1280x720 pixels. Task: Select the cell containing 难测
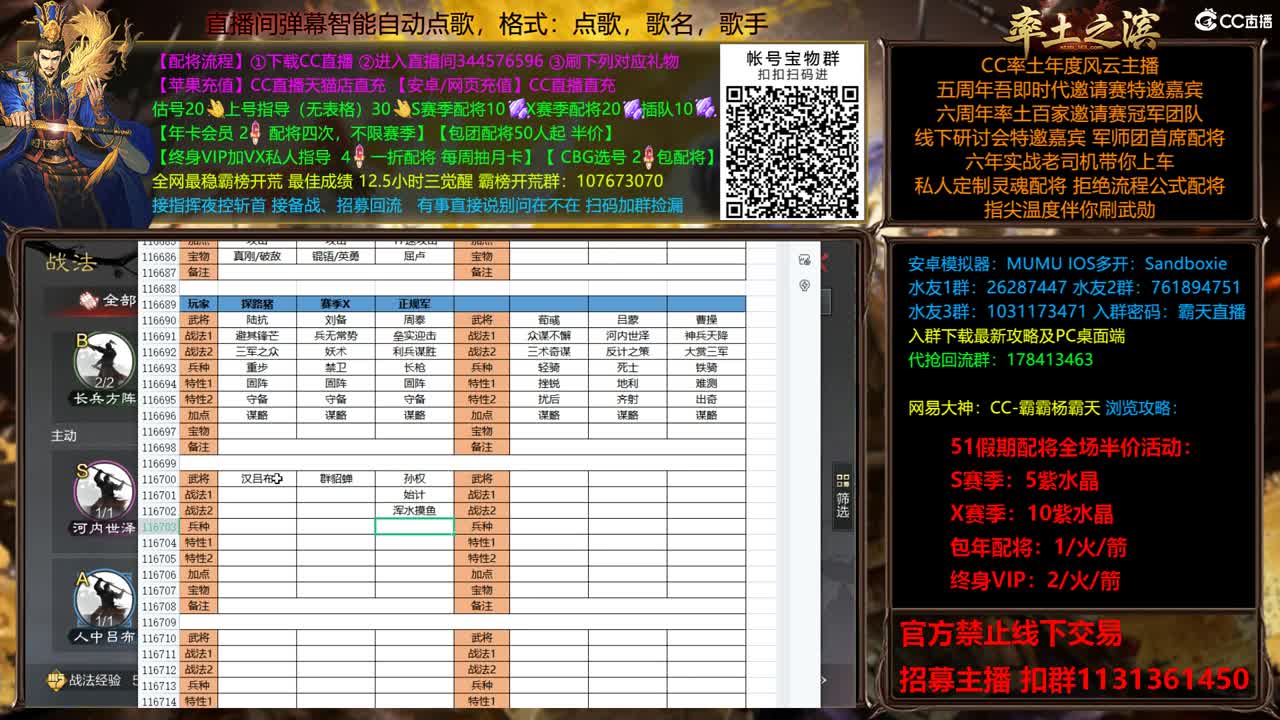[x=706, y=383]
